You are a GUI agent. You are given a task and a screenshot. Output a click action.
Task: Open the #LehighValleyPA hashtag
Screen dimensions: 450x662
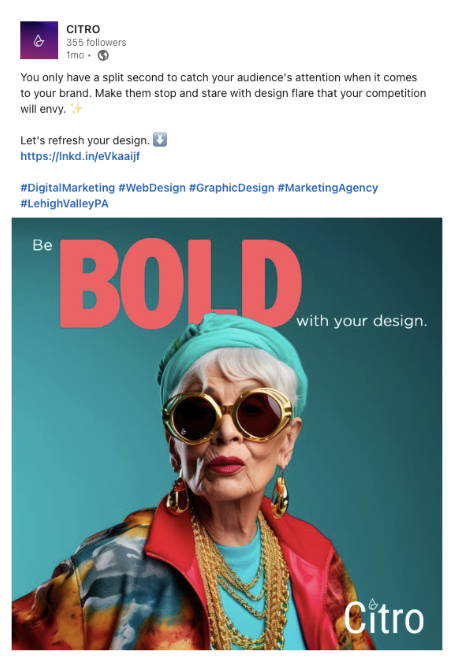pyautogui.click(x=65, y=203)
